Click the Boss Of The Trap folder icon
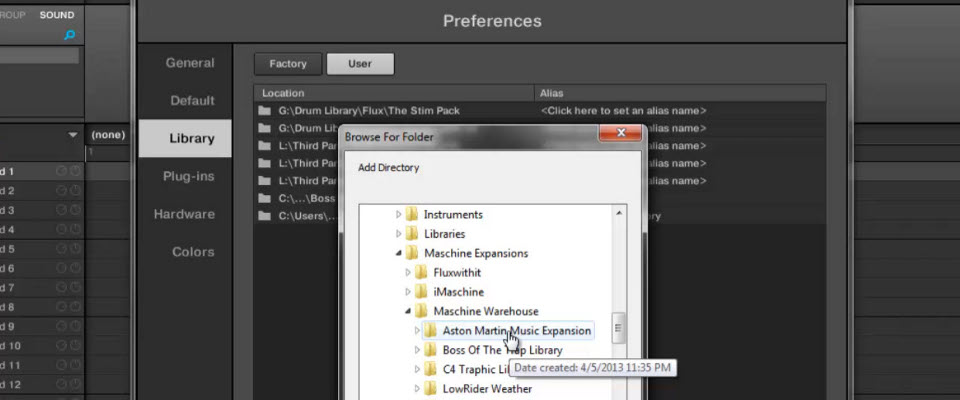This screenshot has height=400, width=960. (x=431, y=350)
